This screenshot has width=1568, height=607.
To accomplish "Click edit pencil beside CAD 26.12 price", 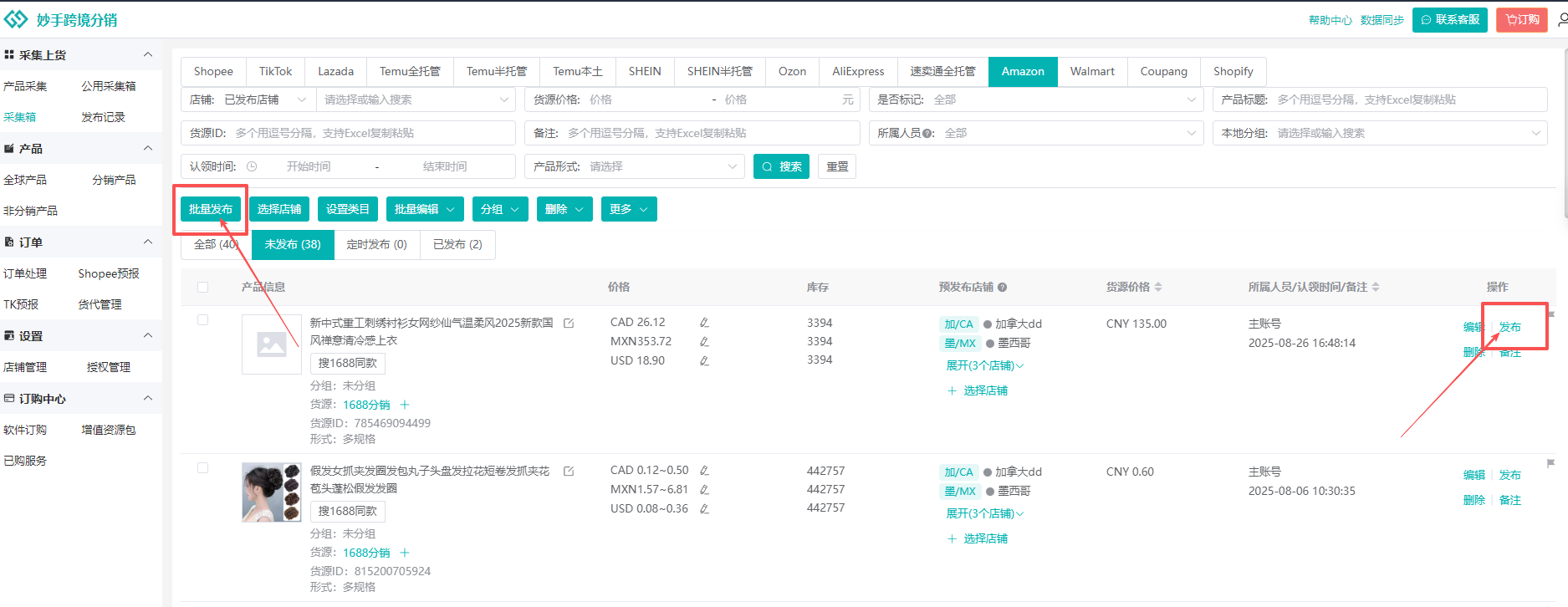I will (x=704, y=323).
